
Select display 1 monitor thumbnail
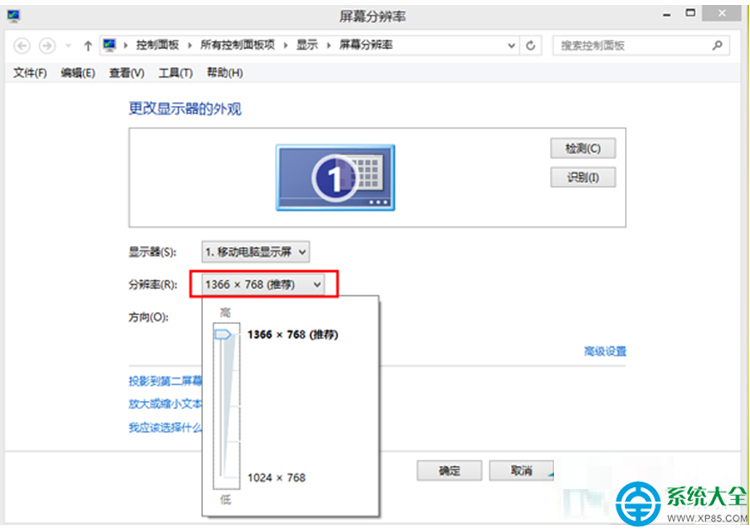point(335,177)
